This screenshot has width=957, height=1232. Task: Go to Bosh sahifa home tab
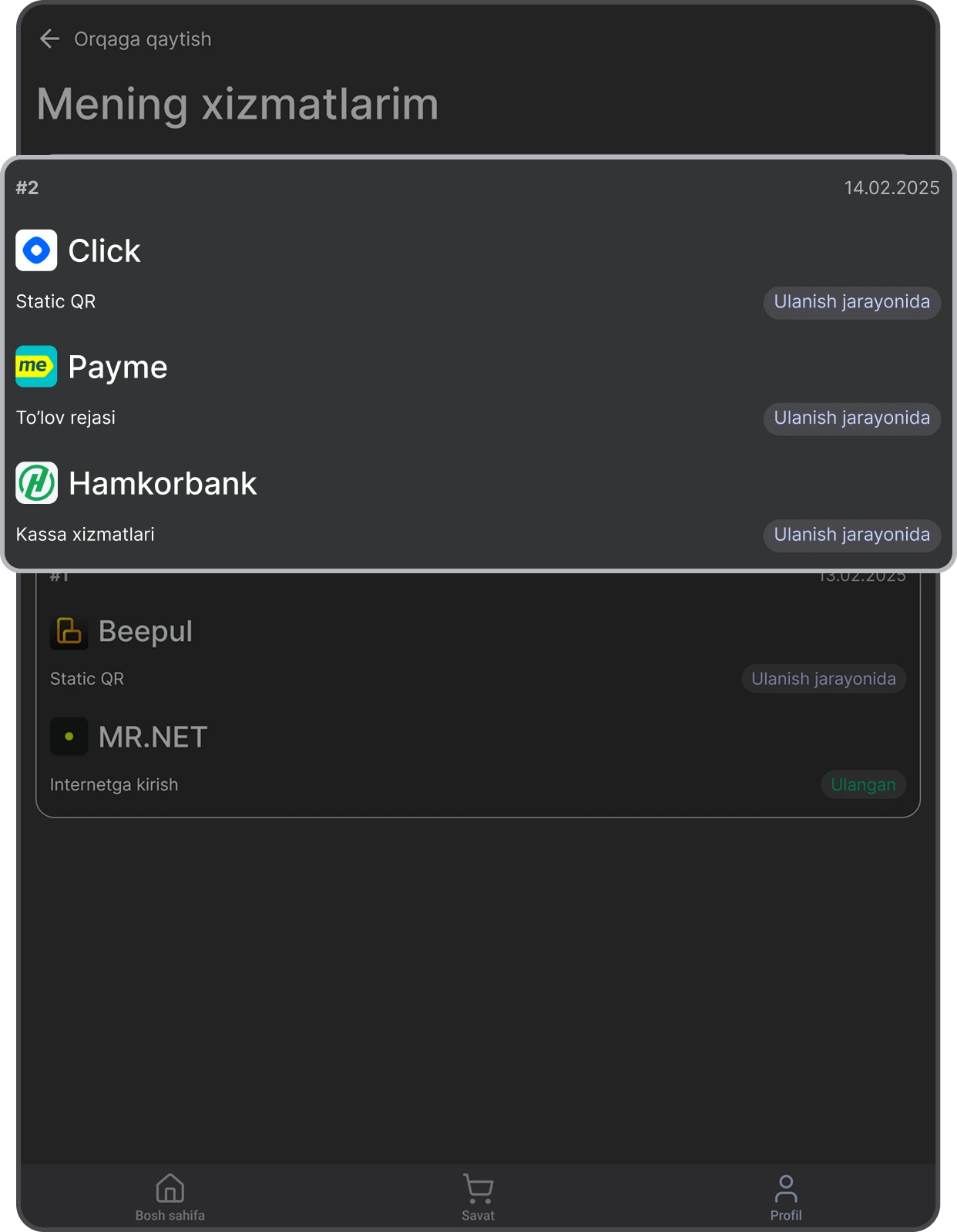[170, 1197]
